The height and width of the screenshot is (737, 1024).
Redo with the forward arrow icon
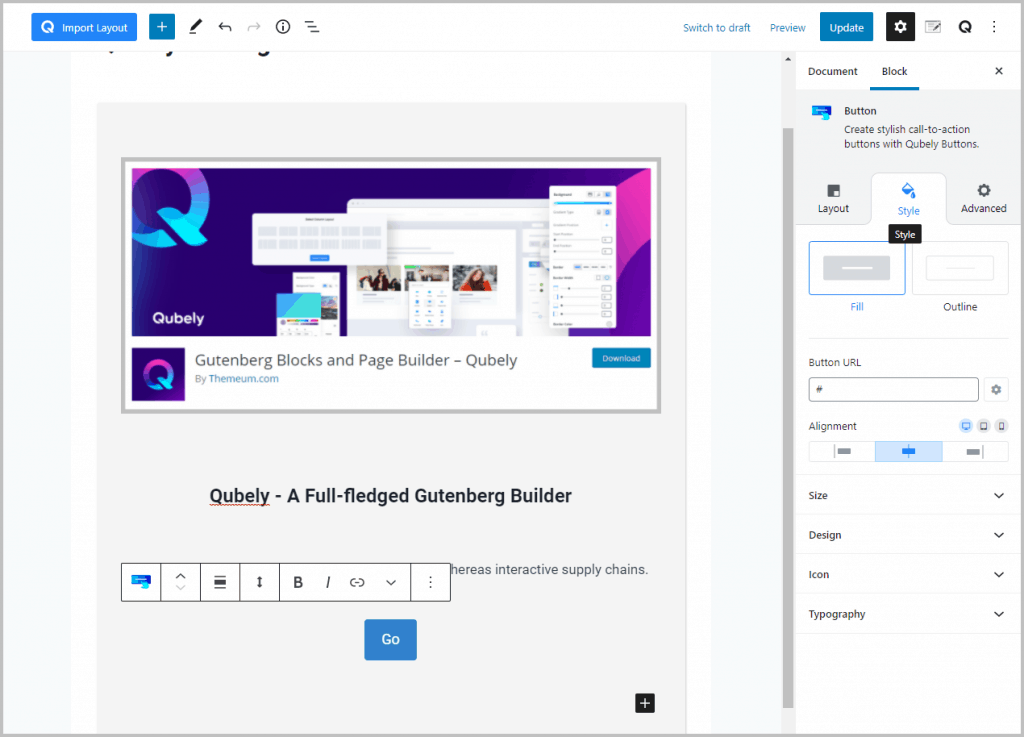[x=253, y=27]
